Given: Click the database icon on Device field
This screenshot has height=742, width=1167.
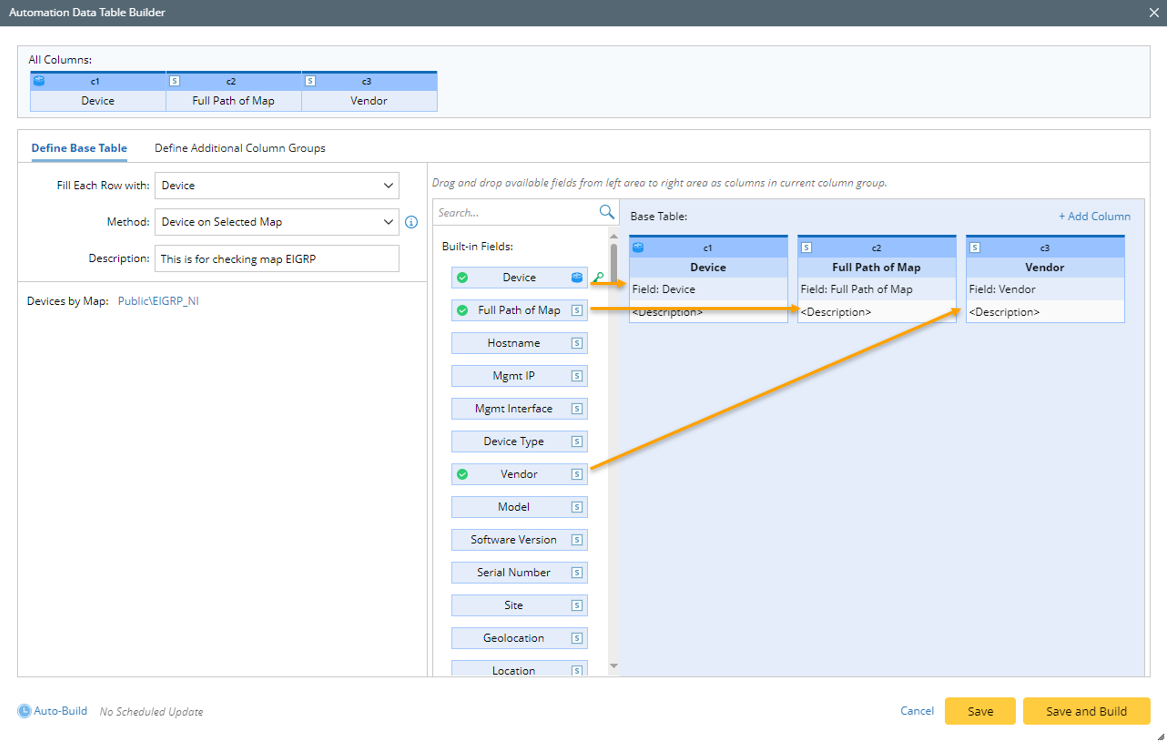Looking at the screenshot, I should [577, 278].
